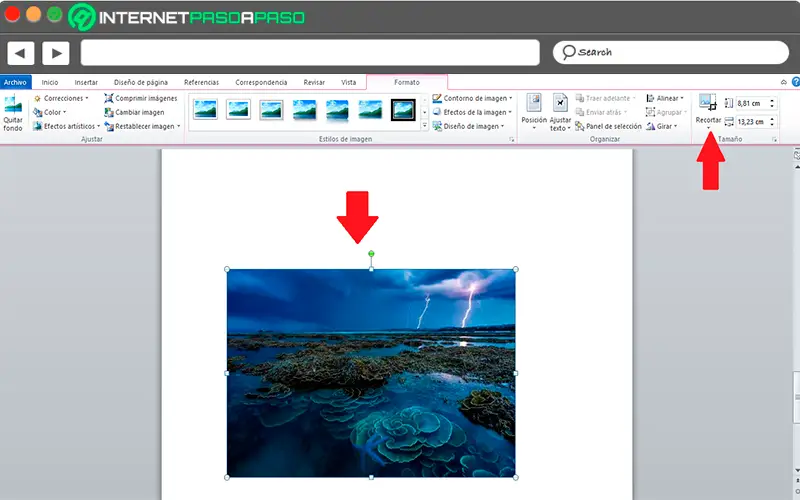Click the Recortar crop icon
The width and height of the screenshot is (800, 500).
point(708,102)
